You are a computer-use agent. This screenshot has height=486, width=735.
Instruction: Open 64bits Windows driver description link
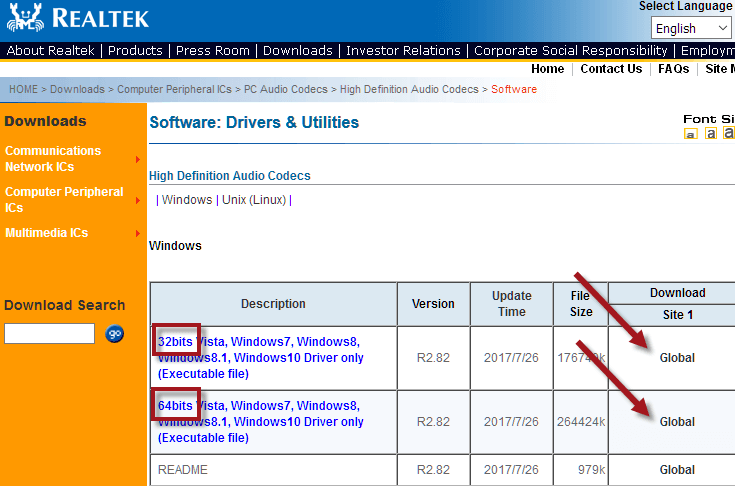click(x=260, y=422)
